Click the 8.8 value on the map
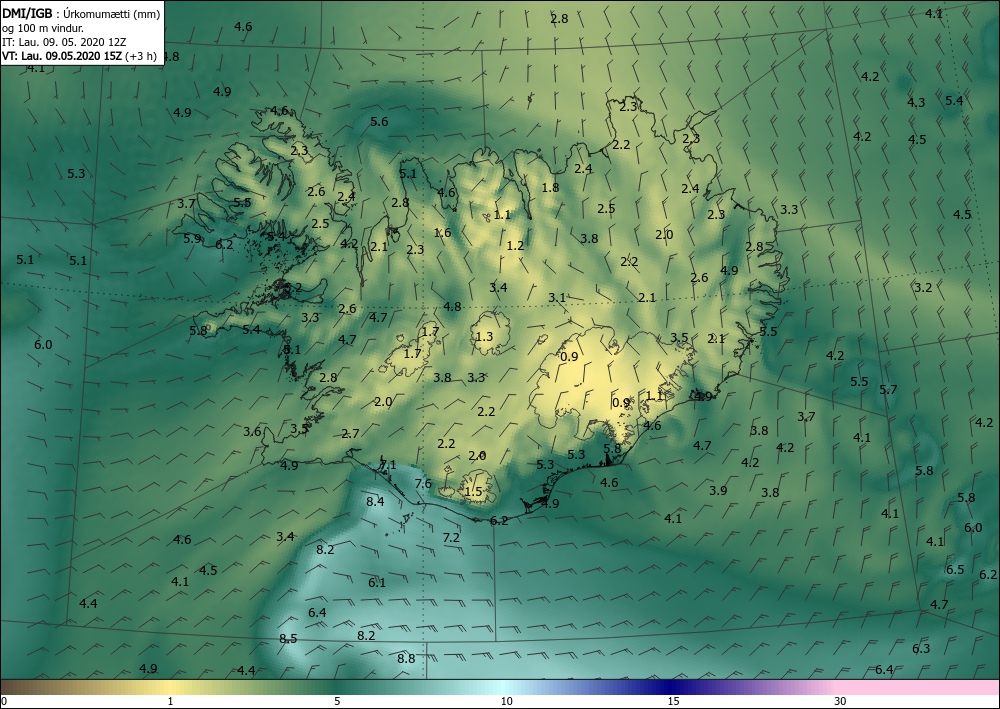 pyautogui.click(x=406, y=659)
